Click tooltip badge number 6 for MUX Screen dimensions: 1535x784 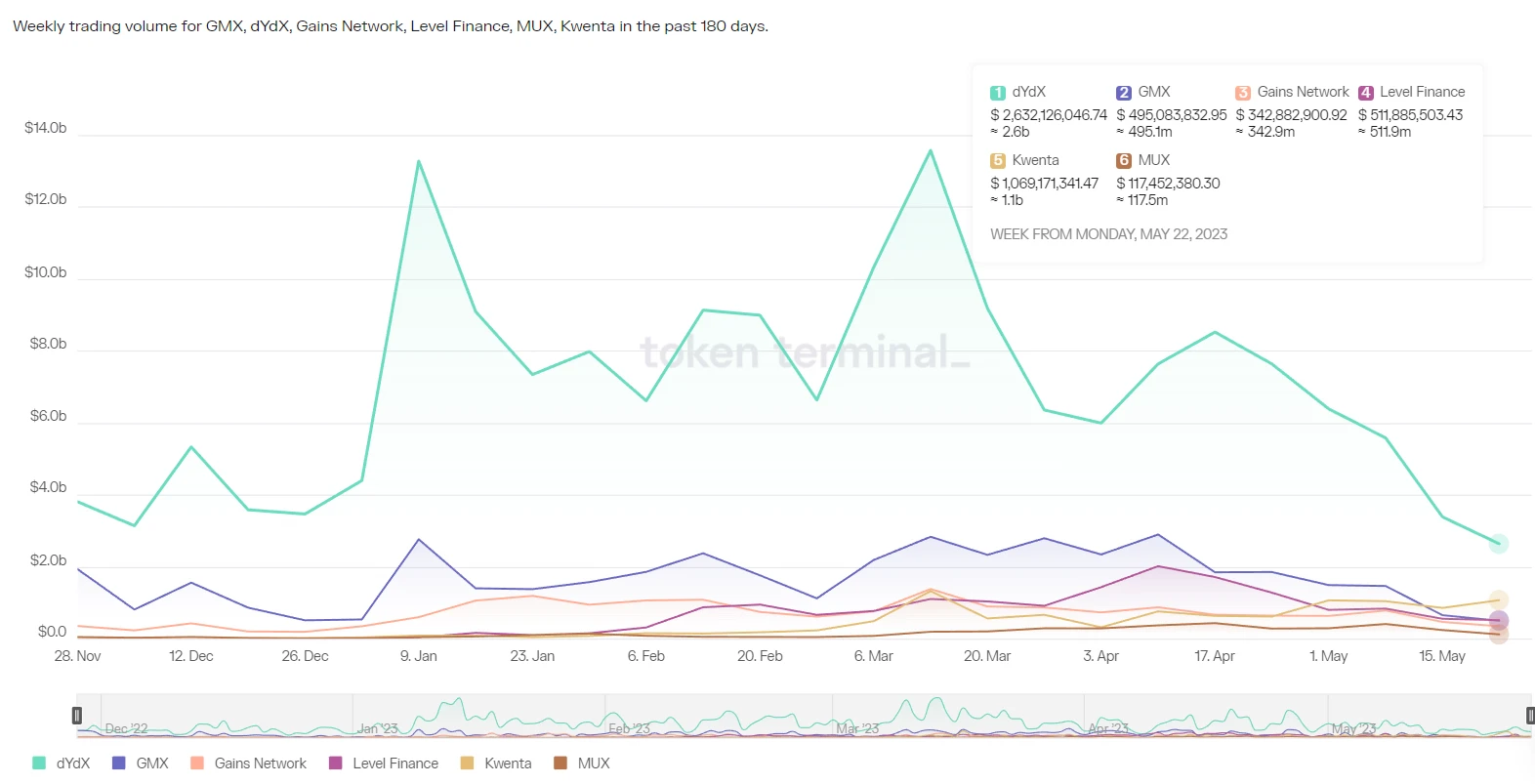click(x=1124, y=161)
